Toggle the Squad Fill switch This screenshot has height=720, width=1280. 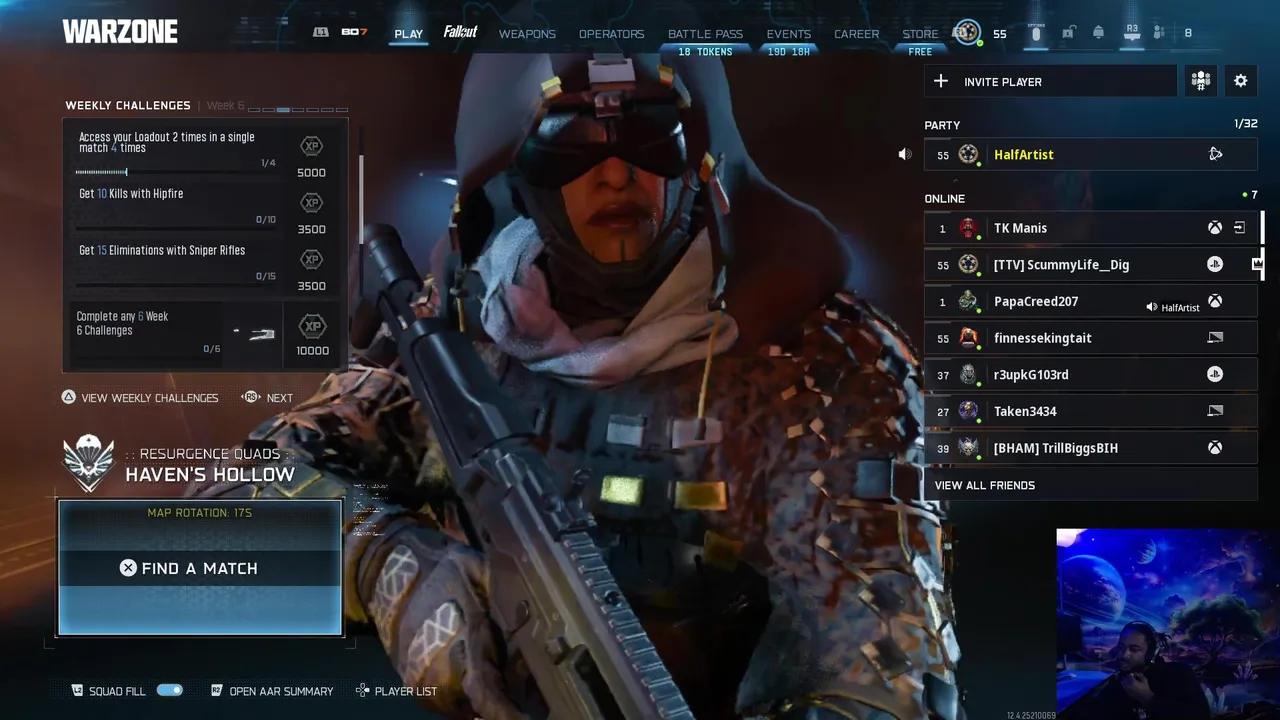click(170, 690)
